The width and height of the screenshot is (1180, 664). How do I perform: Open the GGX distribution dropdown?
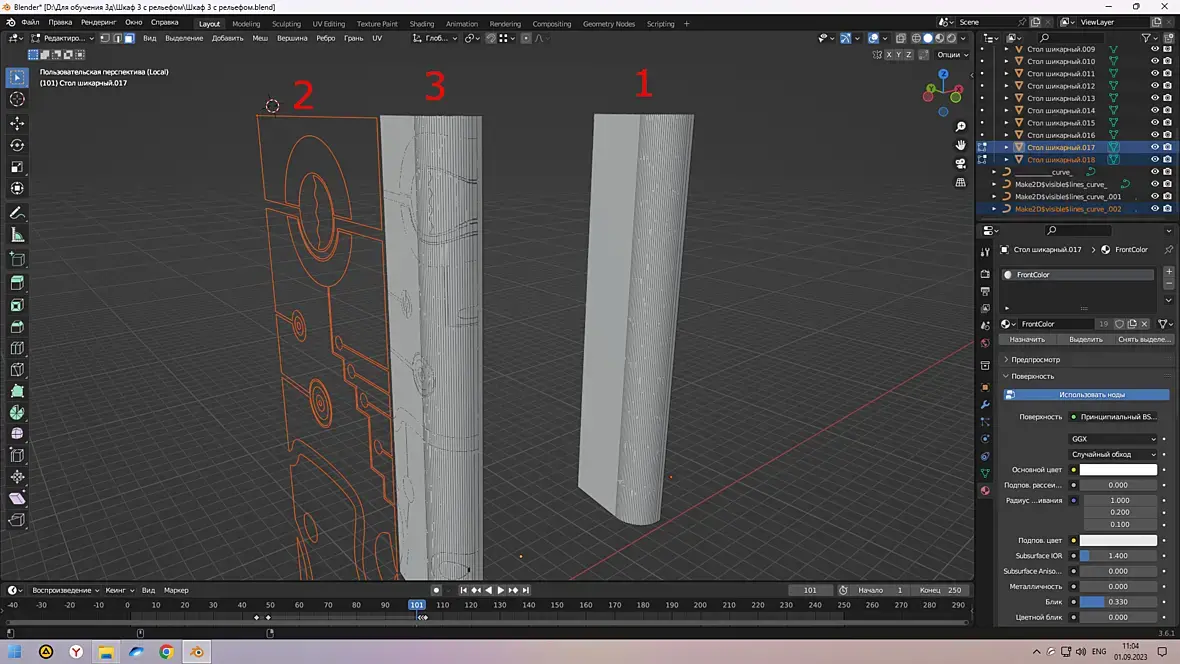pyautogui.click(x=1113, y=439)
